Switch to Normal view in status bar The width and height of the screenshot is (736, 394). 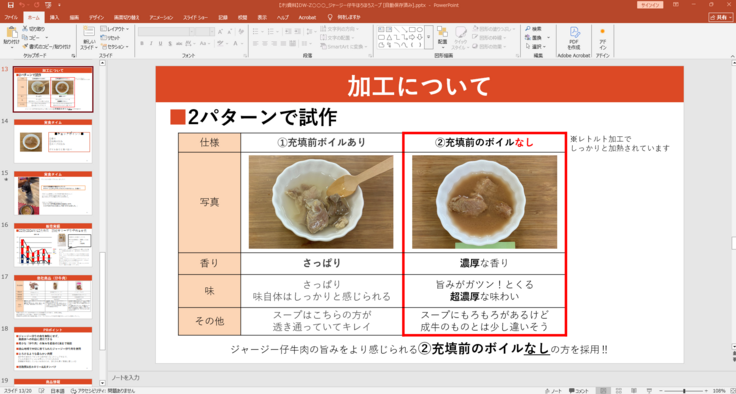(x=602, y=391)
